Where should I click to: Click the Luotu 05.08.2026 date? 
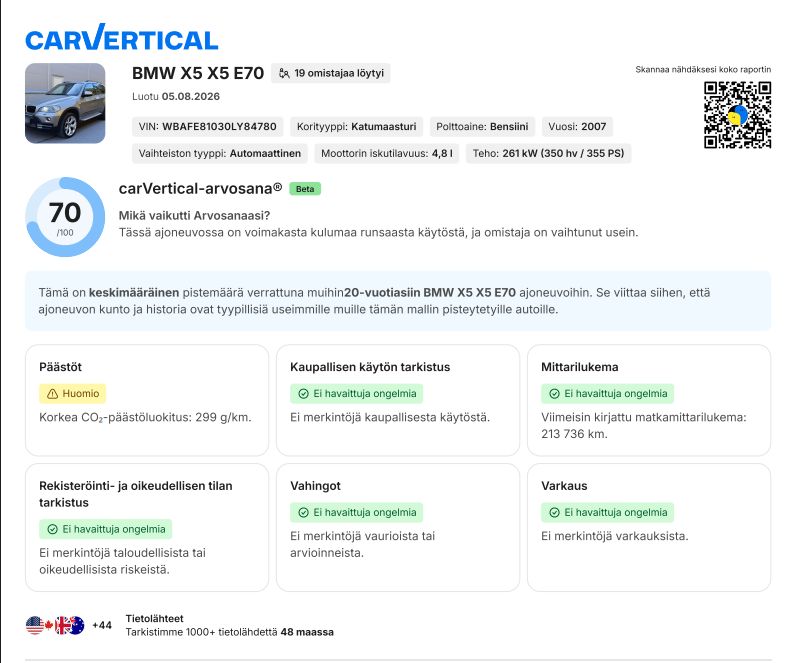click(176, 97)
